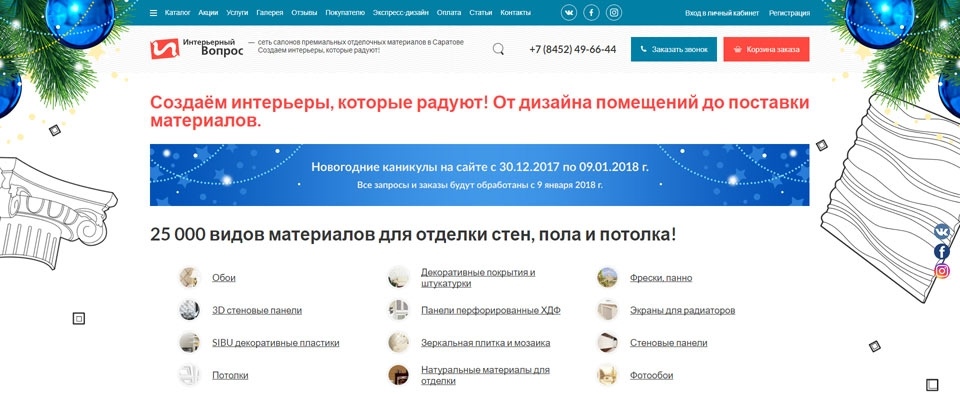Open the floating VK icon on the right edge
Screen dimensions: 960x394
[x=942, y=231]
